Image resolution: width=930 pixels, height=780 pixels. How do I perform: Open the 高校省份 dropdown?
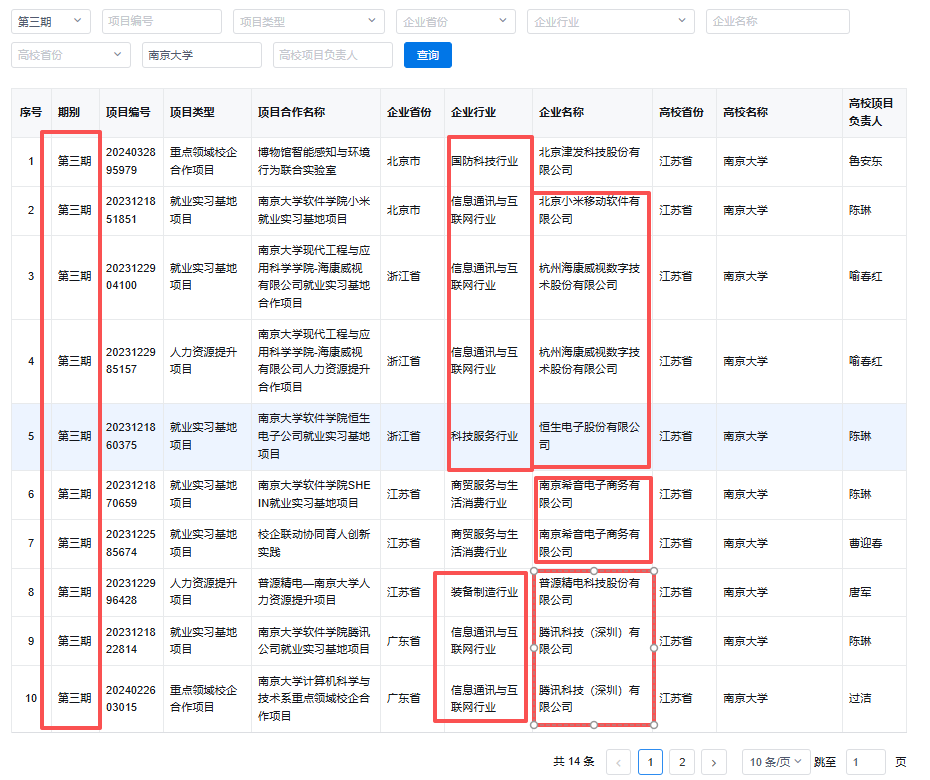(x=71, y=55)
